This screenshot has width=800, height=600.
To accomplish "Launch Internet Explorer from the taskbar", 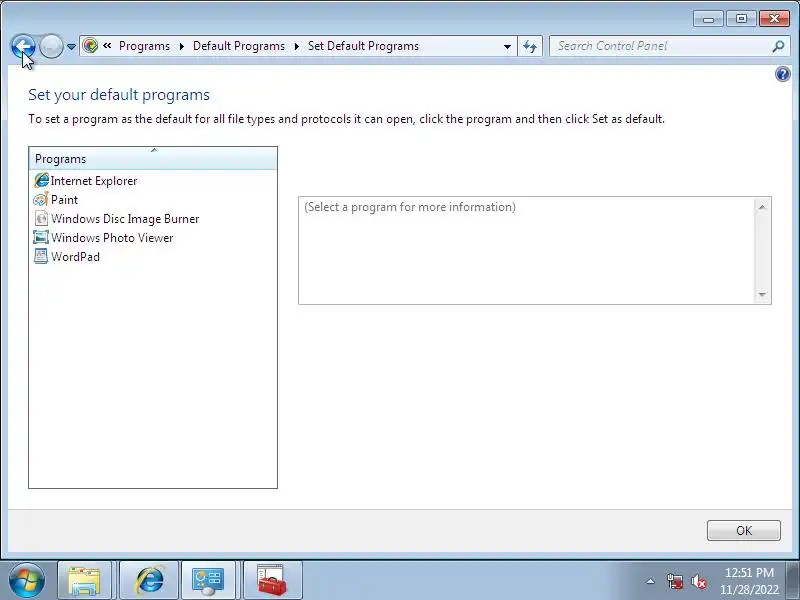I will (149, 580).
